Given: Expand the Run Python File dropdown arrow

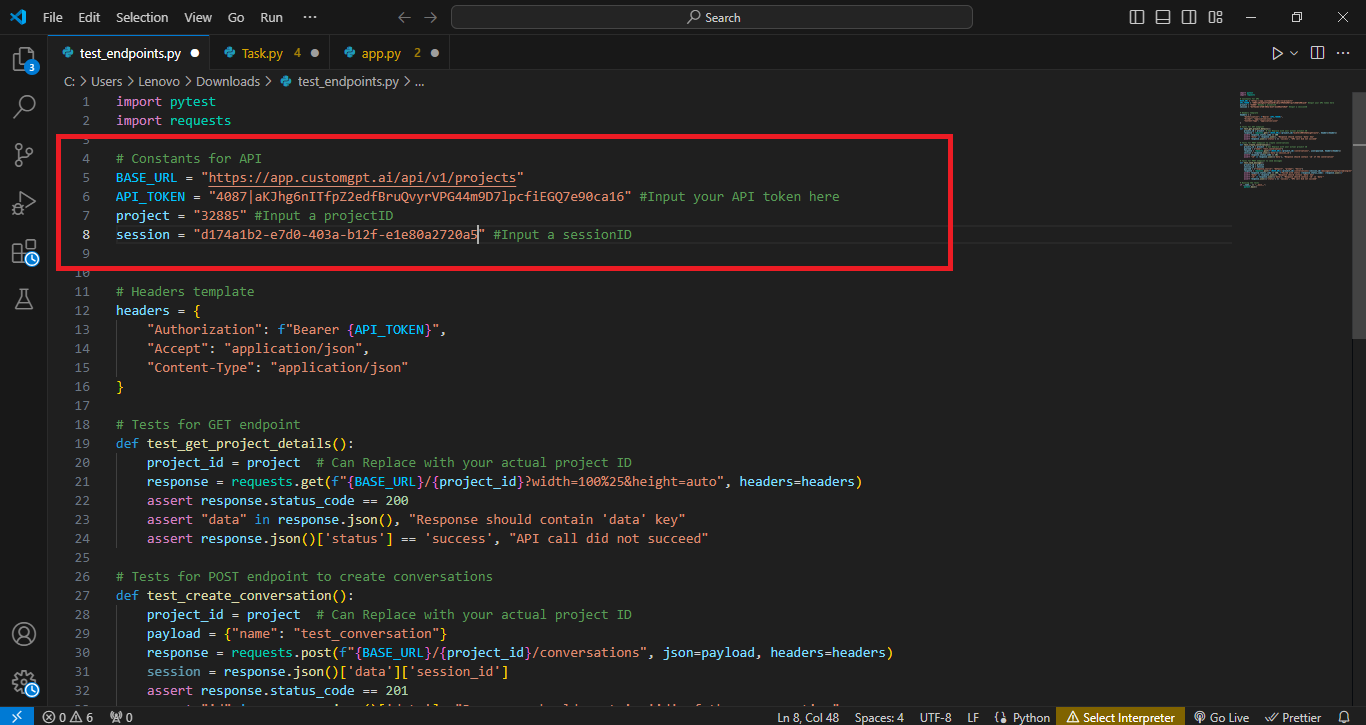Looking at the screenshot, I should [x=1293, y=52].
